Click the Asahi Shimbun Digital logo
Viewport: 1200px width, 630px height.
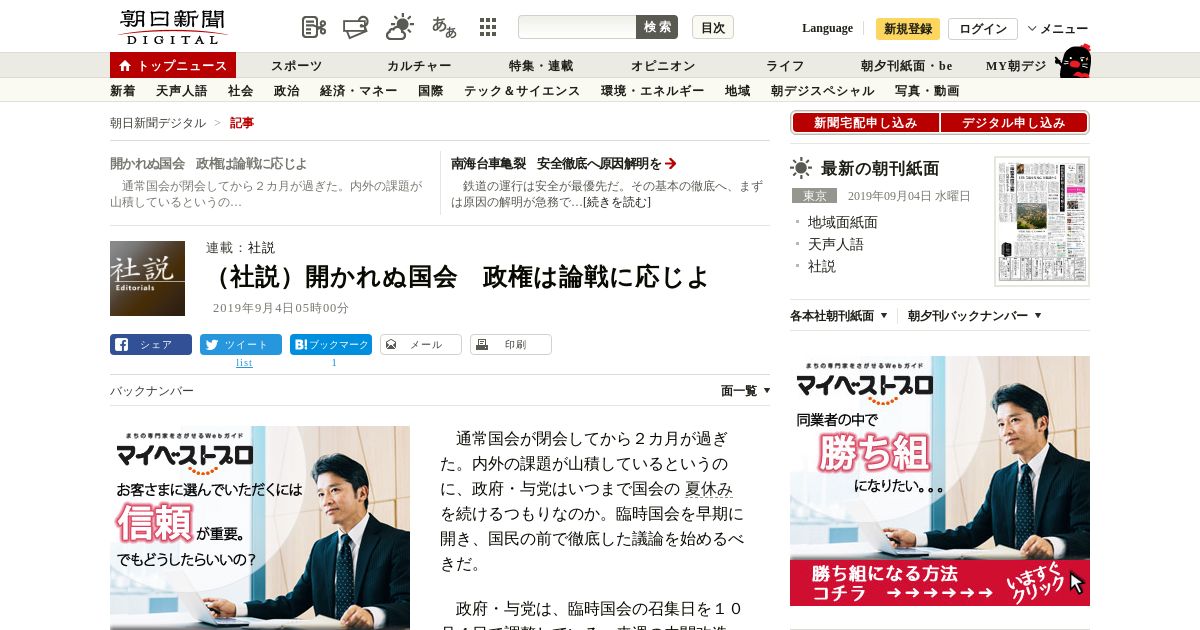coord(172,27)
